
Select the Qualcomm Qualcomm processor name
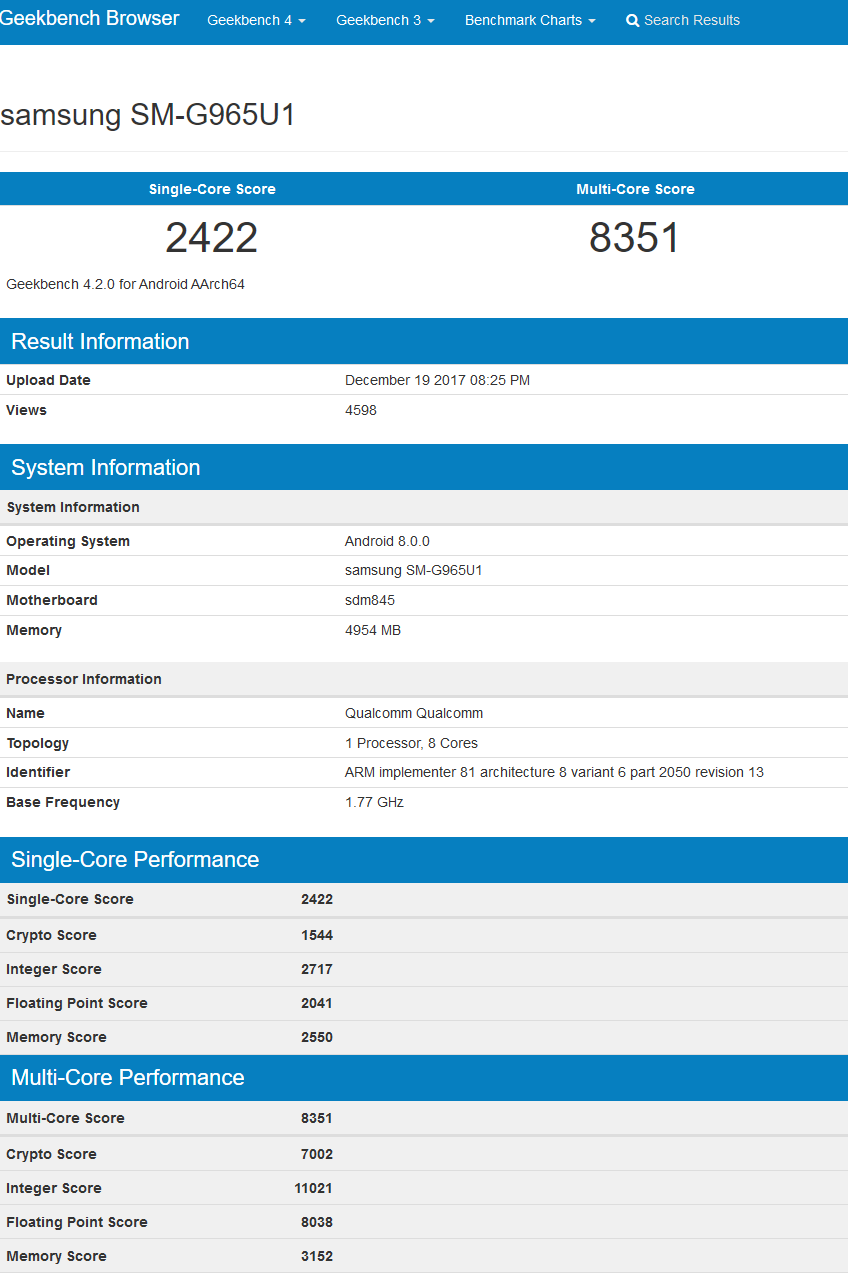tap(414, 713)
